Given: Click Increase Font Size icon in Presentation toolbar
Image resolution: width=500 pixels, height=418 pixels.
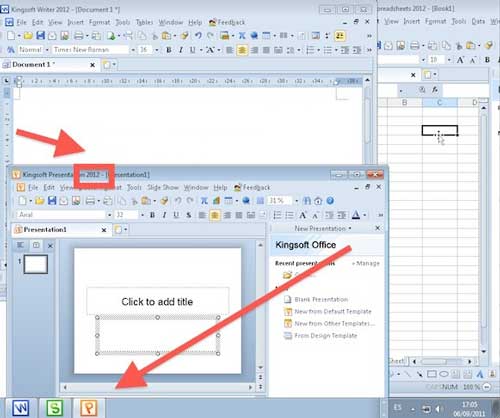Looking at the screenshot, I should click(x=303, y=215).
